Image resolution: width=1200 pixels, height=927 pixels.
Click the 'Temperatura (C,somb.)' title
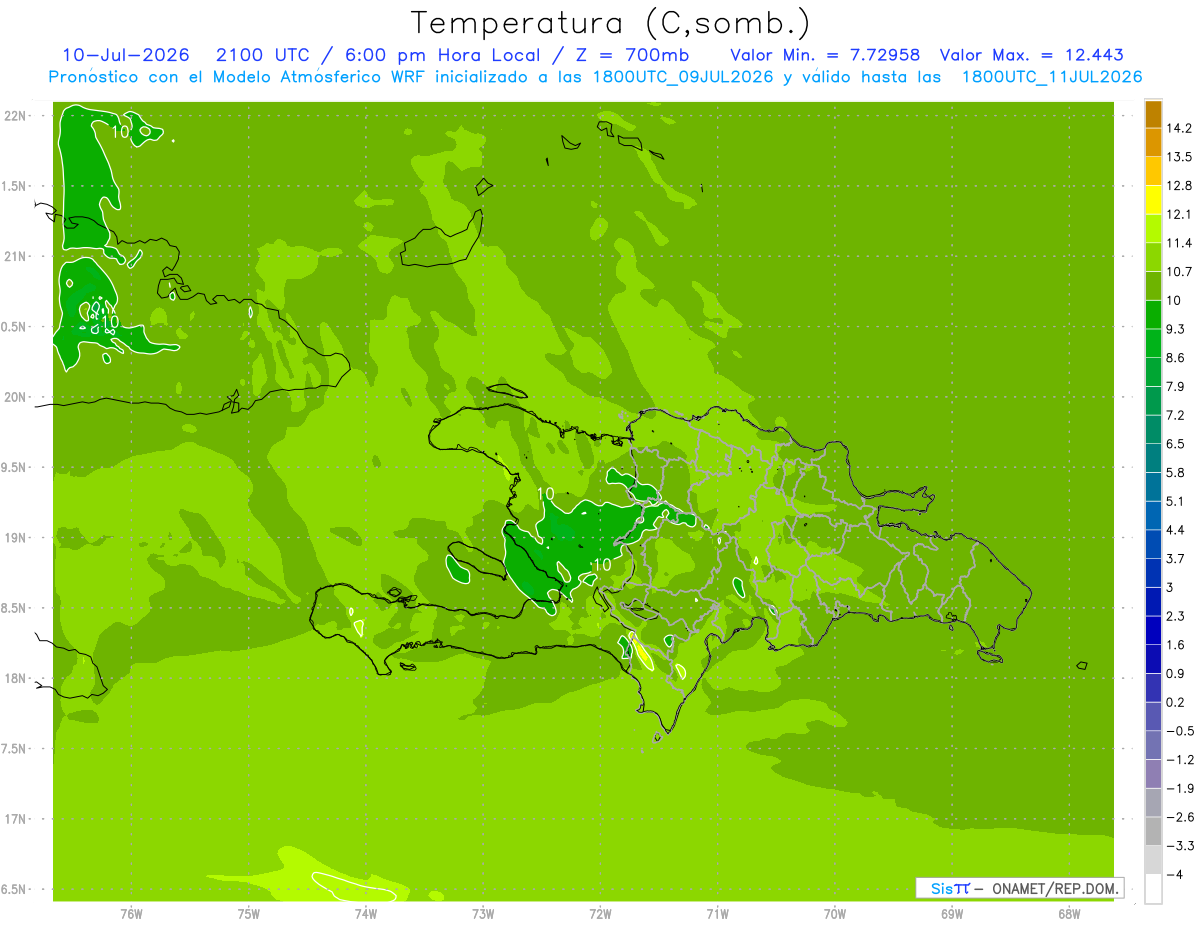pos(610,23)
